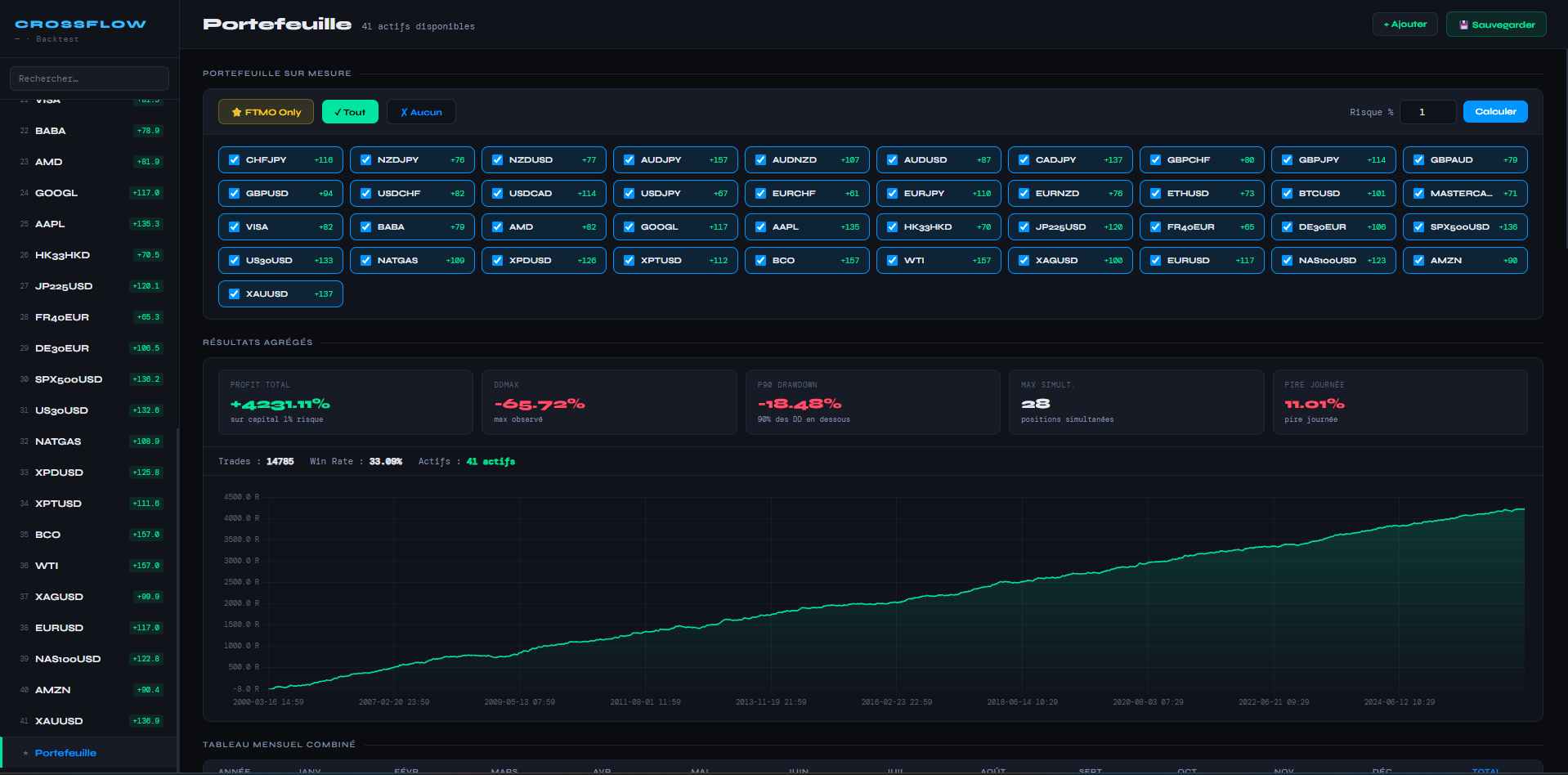Click the Risque % input field
This screenshot has height=775, width=1568.
(x=1427, y=112)
